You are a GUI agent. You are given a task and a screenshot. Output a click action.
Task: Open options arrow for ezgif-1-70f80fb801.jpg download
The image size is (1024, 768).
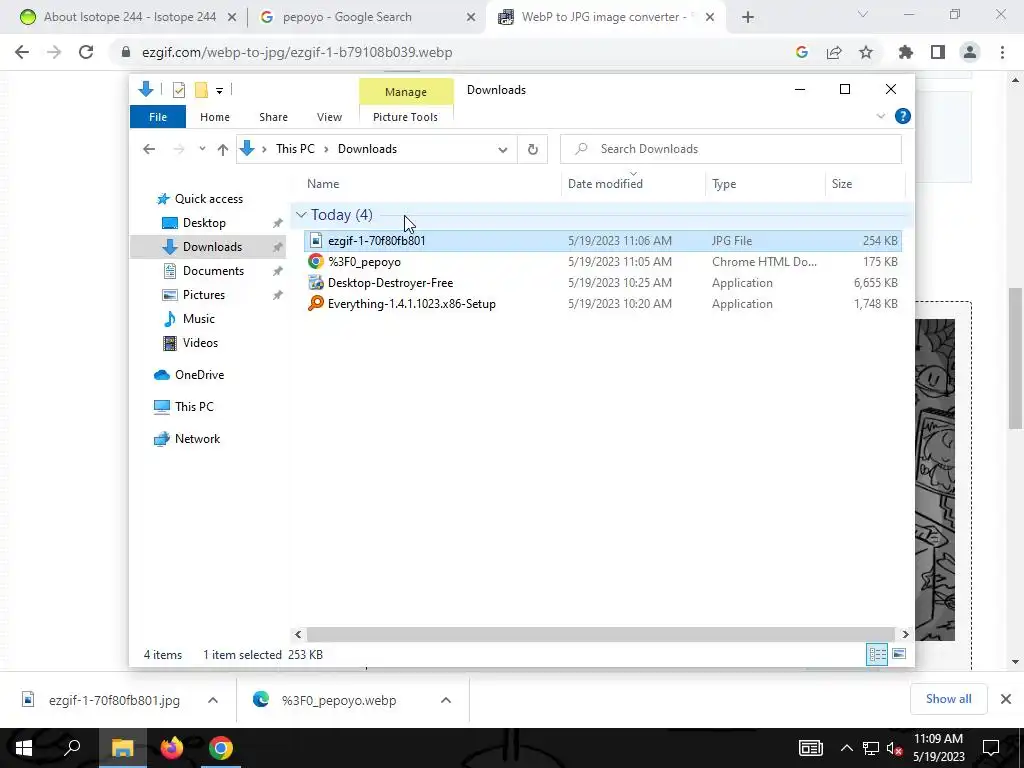click(x=213, y=700)
